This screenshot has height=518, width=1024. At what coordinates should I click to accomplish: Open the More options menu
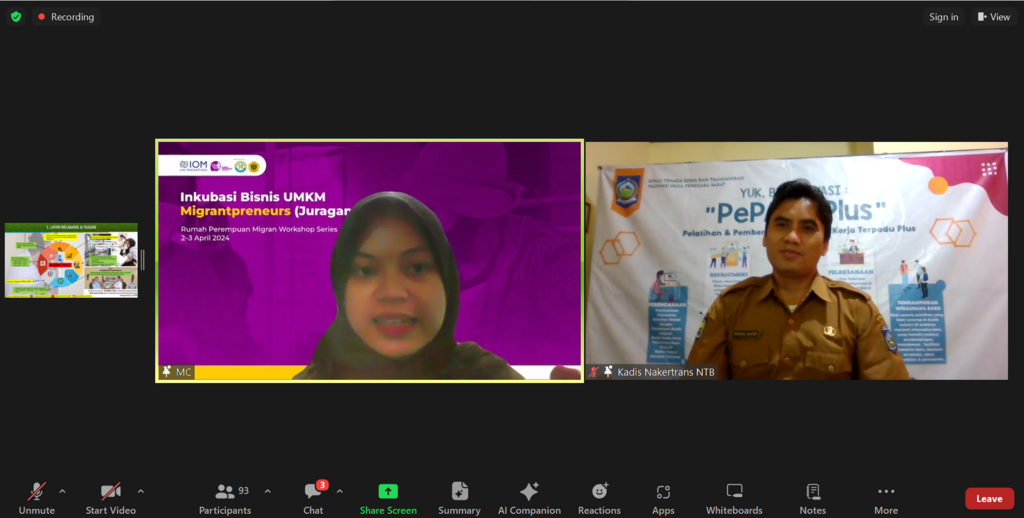(885, 497)
